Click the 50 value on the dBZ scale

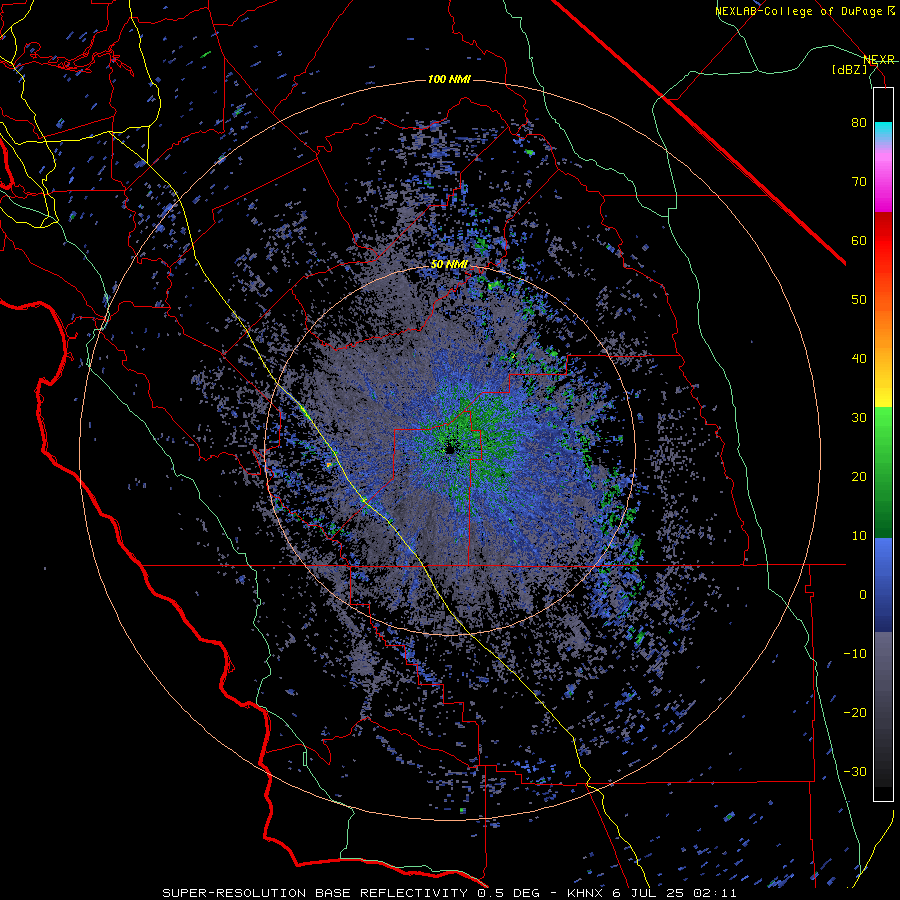pyautogui.click(x=859, y=300)
